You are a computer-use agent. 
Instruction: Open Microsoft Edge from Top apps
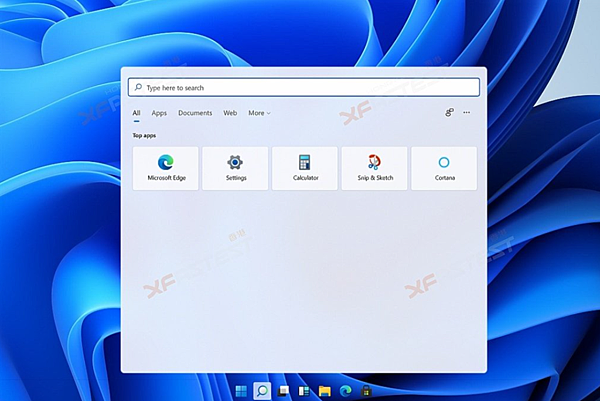165,168
